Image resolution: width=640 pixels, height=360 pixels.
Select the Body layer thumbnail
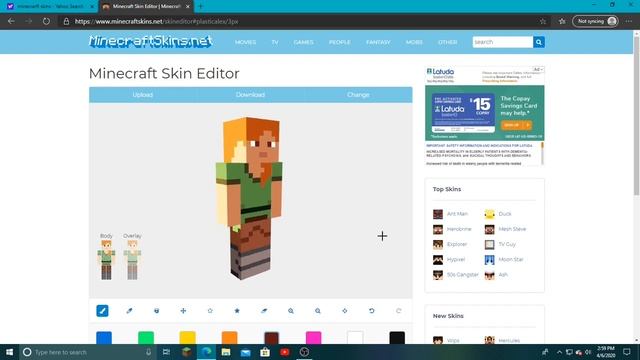[106, 260]
